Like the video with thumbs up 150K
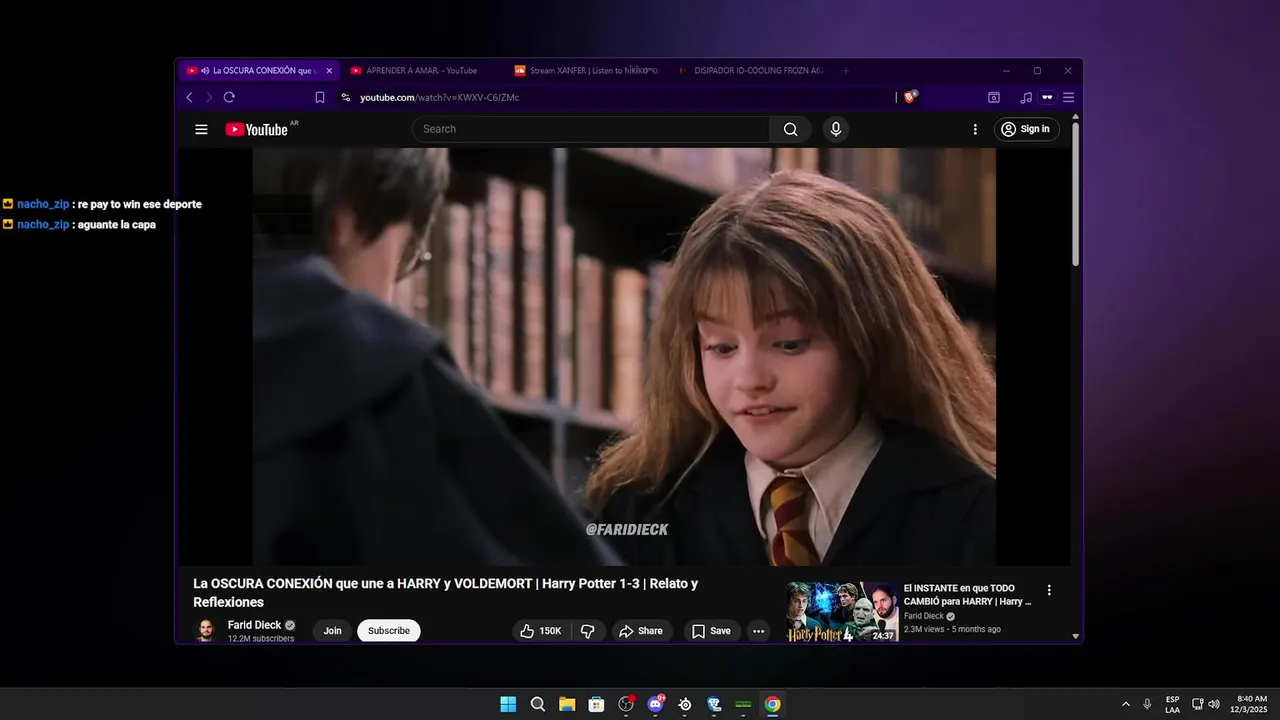 [540, 631]
